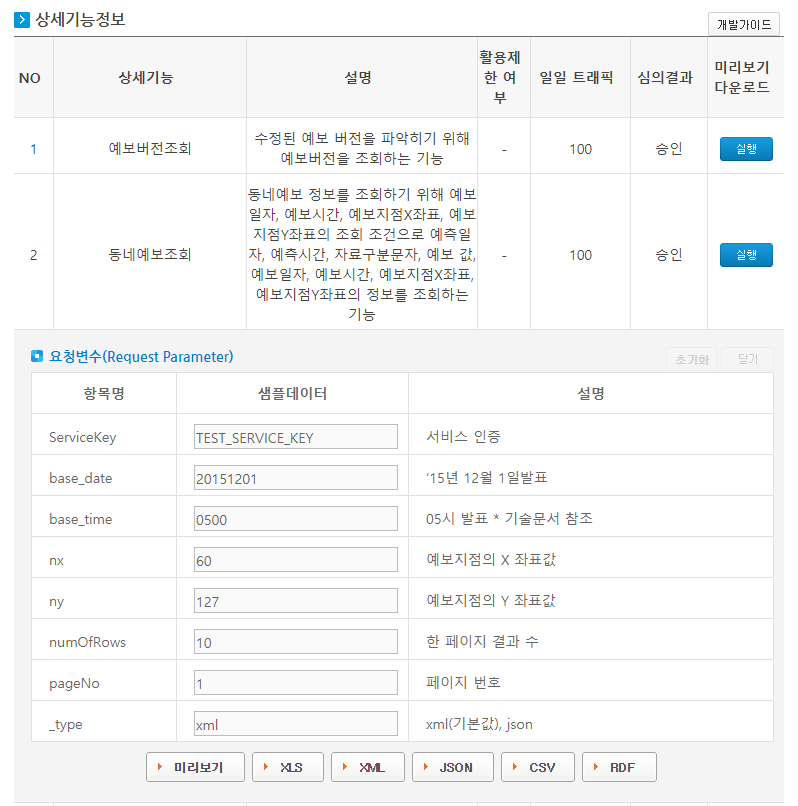
Task: Click the 예보버전조회 function name
Action: [x=150, y=149]
